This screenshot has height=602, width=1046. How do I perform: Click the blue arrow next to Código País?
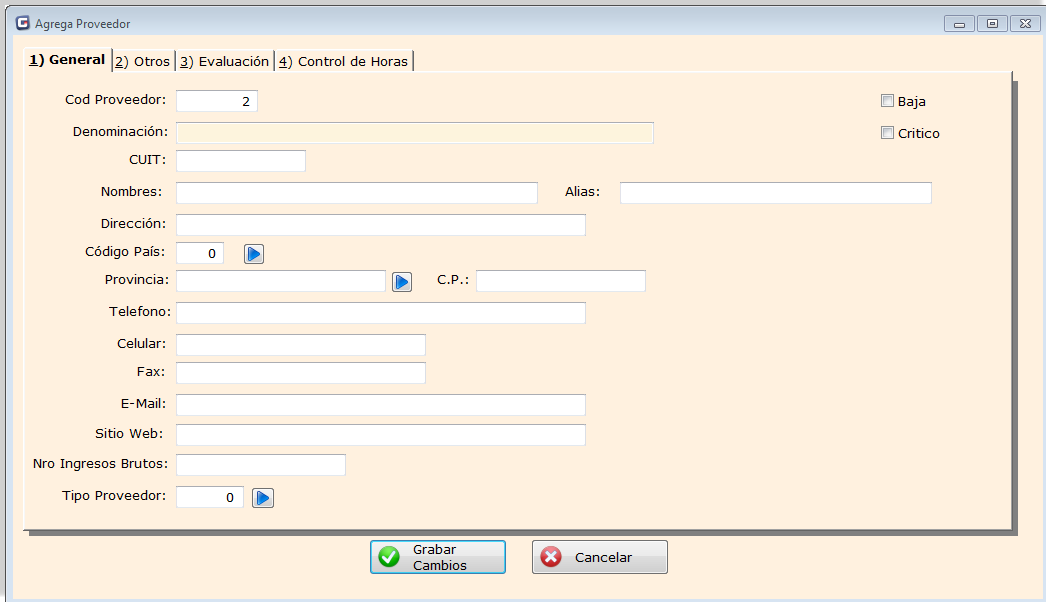click(254, 254)
